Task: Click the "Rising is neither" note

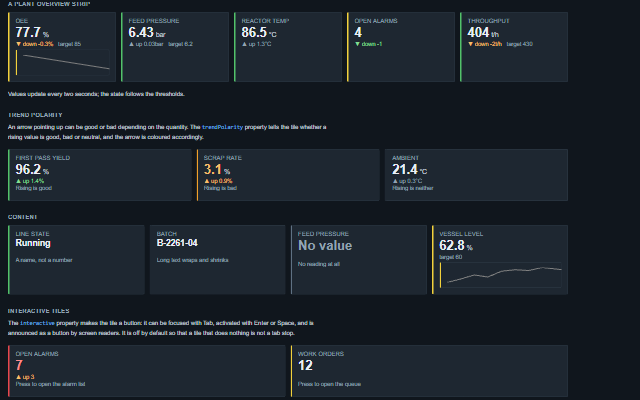Action: click(x=413, y=188)
